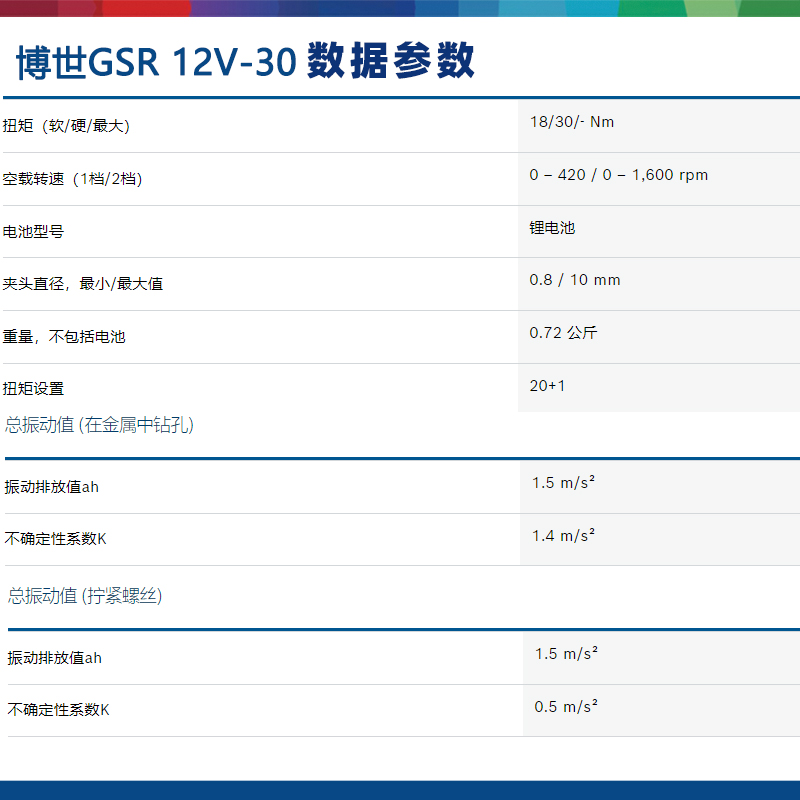Select the 扭矩（软/硬/最大）label
The height and width of the screenshot is (800, 800).
tap(66, 126)
